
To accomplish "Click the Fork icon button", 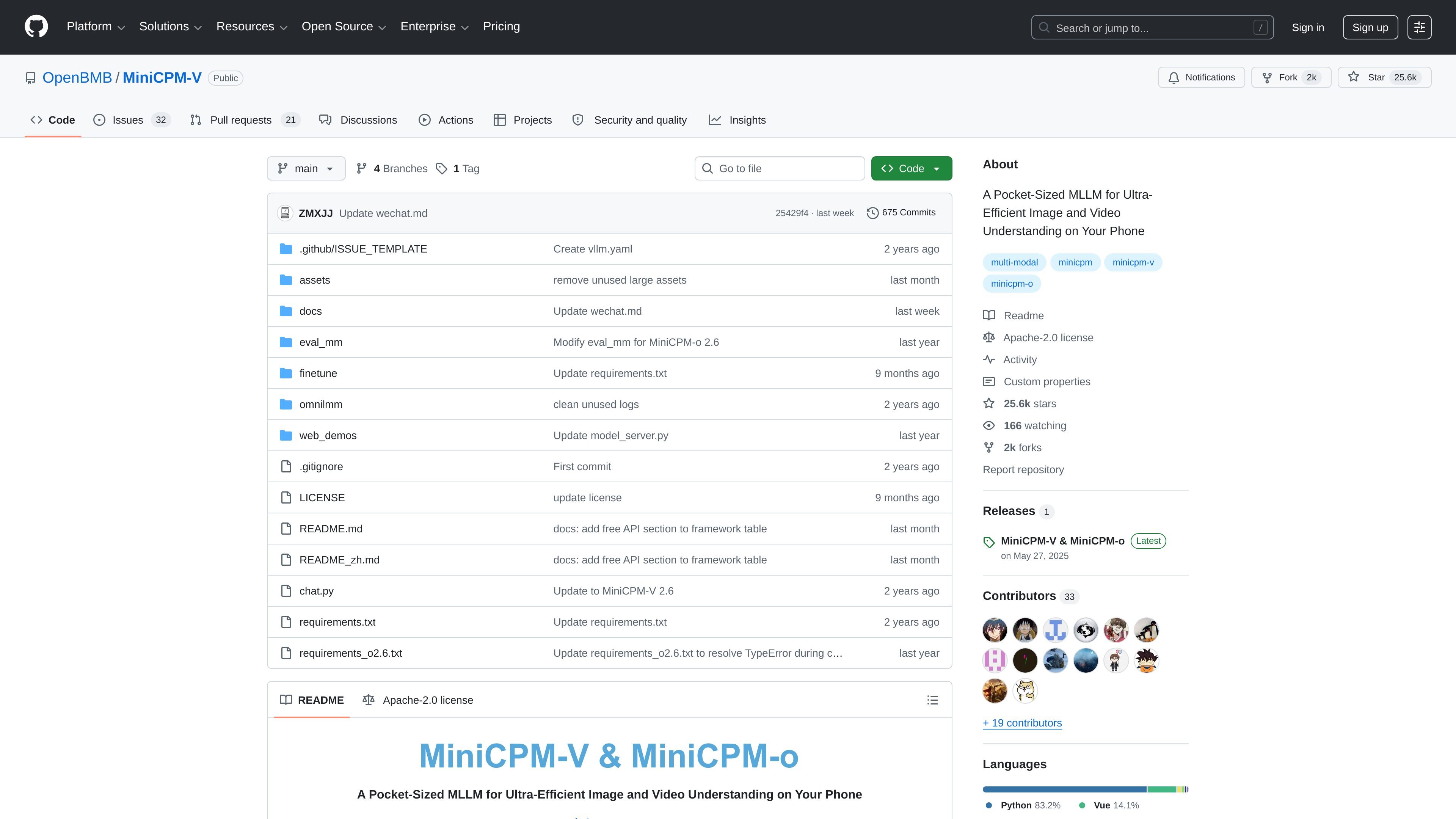I will pos(1291,77).
